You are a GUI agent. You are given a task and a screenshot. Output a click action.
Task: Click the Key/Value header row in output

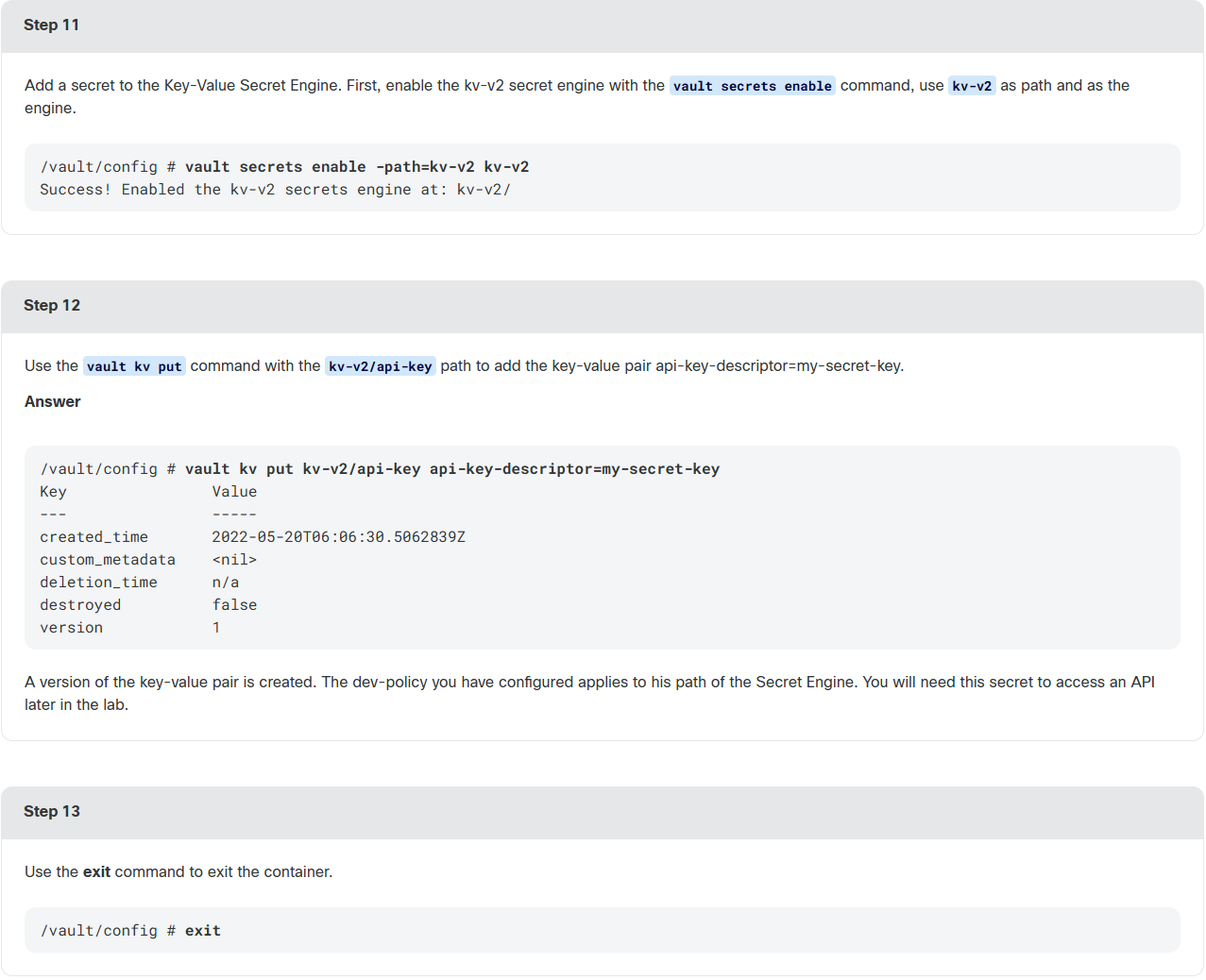point(148,492)
